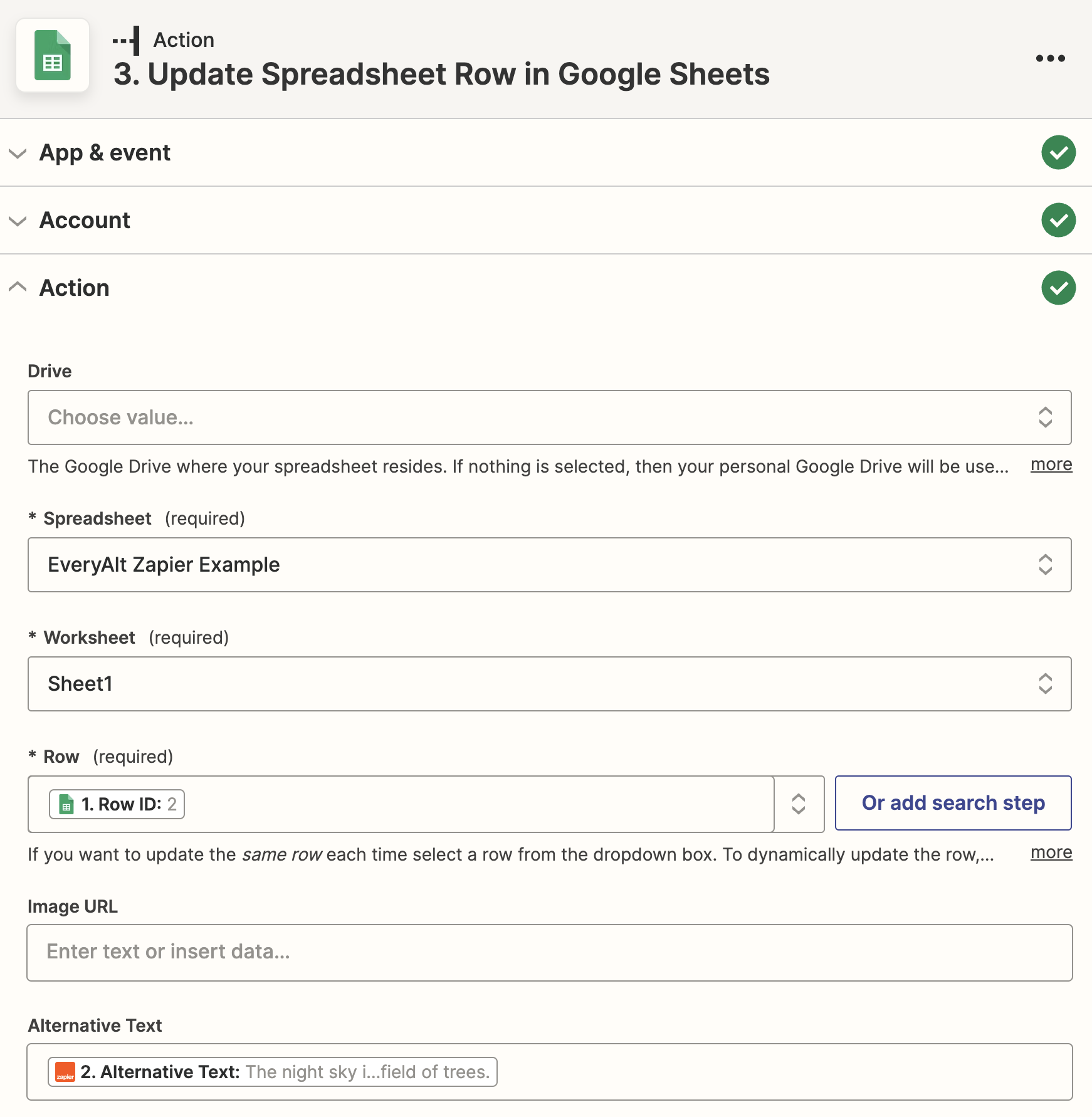Screen dimensions: 1092x1117
Task: Click the Google Sheets app icon
Action: click(x=53, y=55)
